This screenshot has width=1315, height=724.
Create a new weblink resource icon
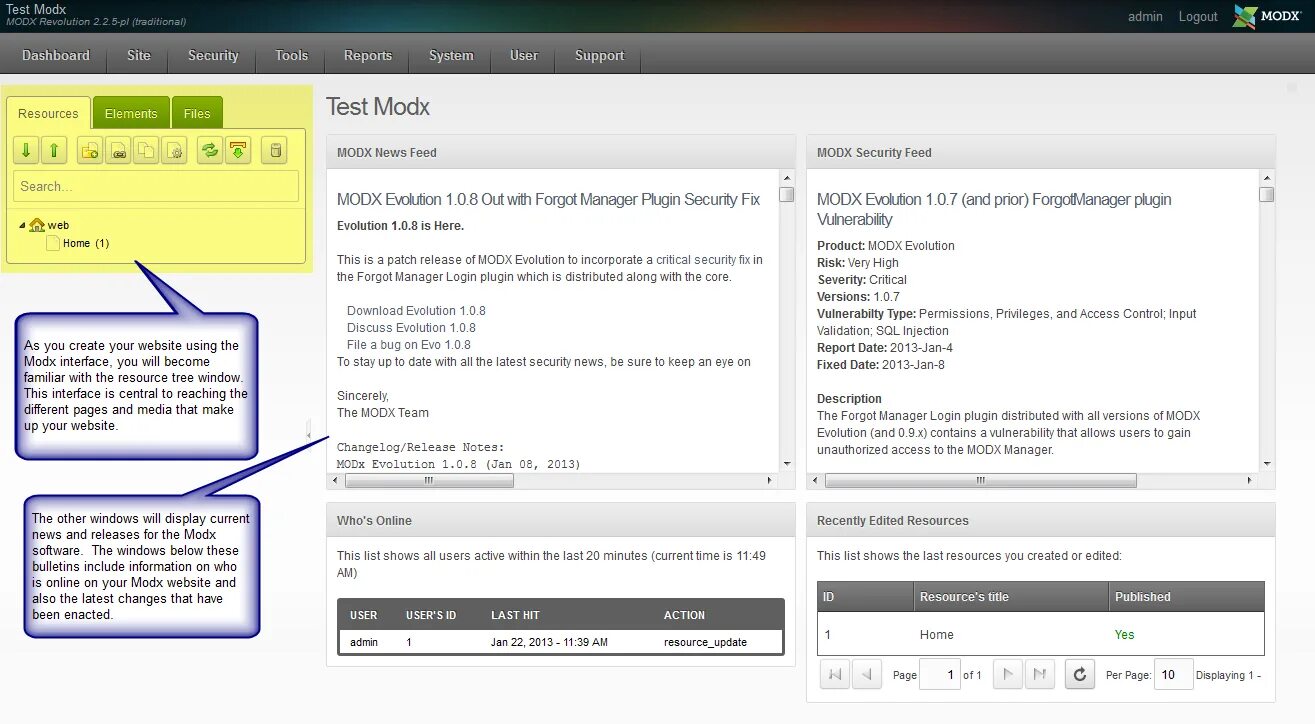118,150
